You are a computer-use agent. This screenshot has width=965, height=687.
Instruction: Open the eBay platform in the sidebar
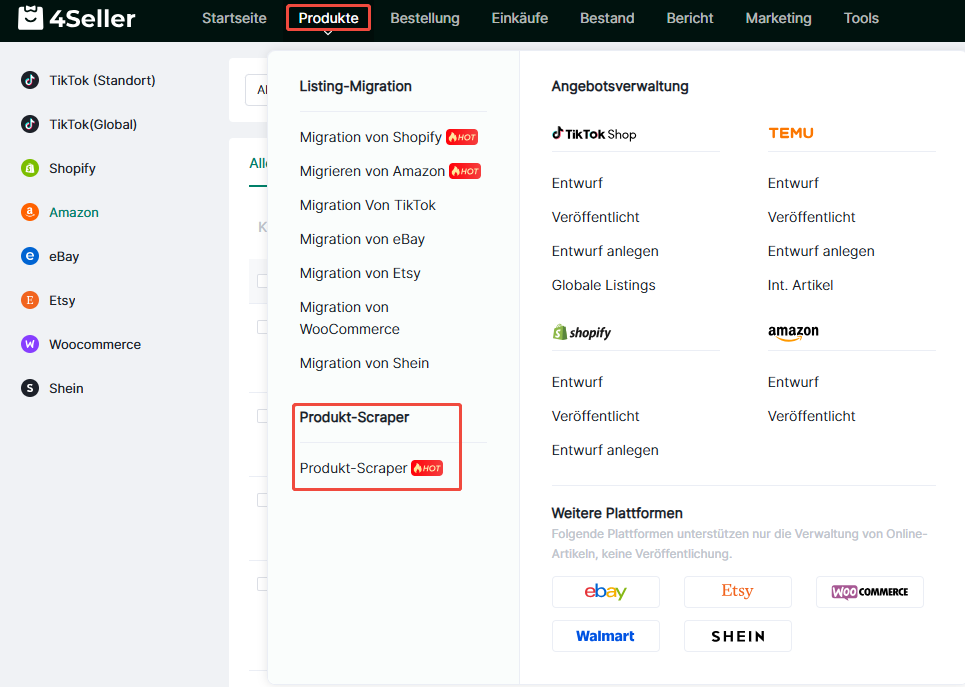(x=30, y=256)
